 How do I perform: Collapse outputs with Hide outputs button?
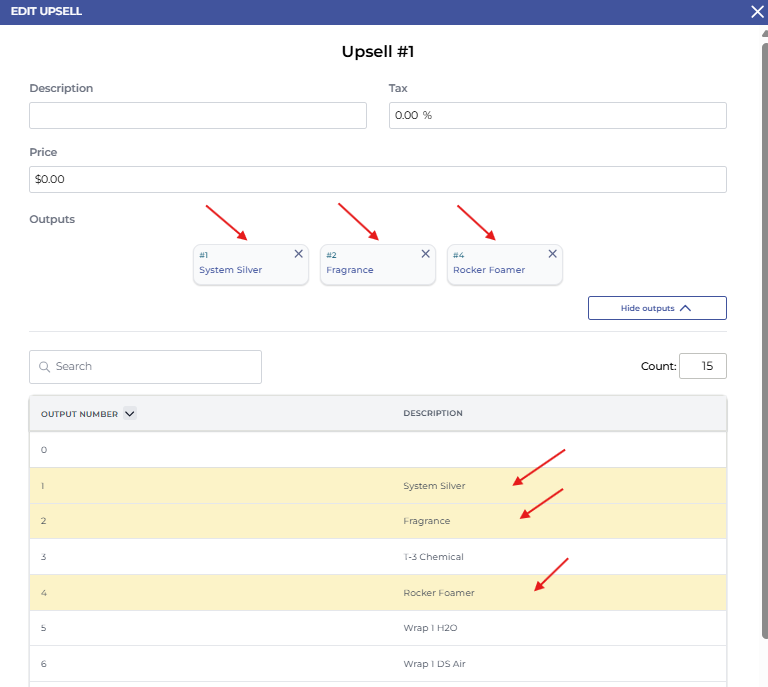(x=657, y=308)
